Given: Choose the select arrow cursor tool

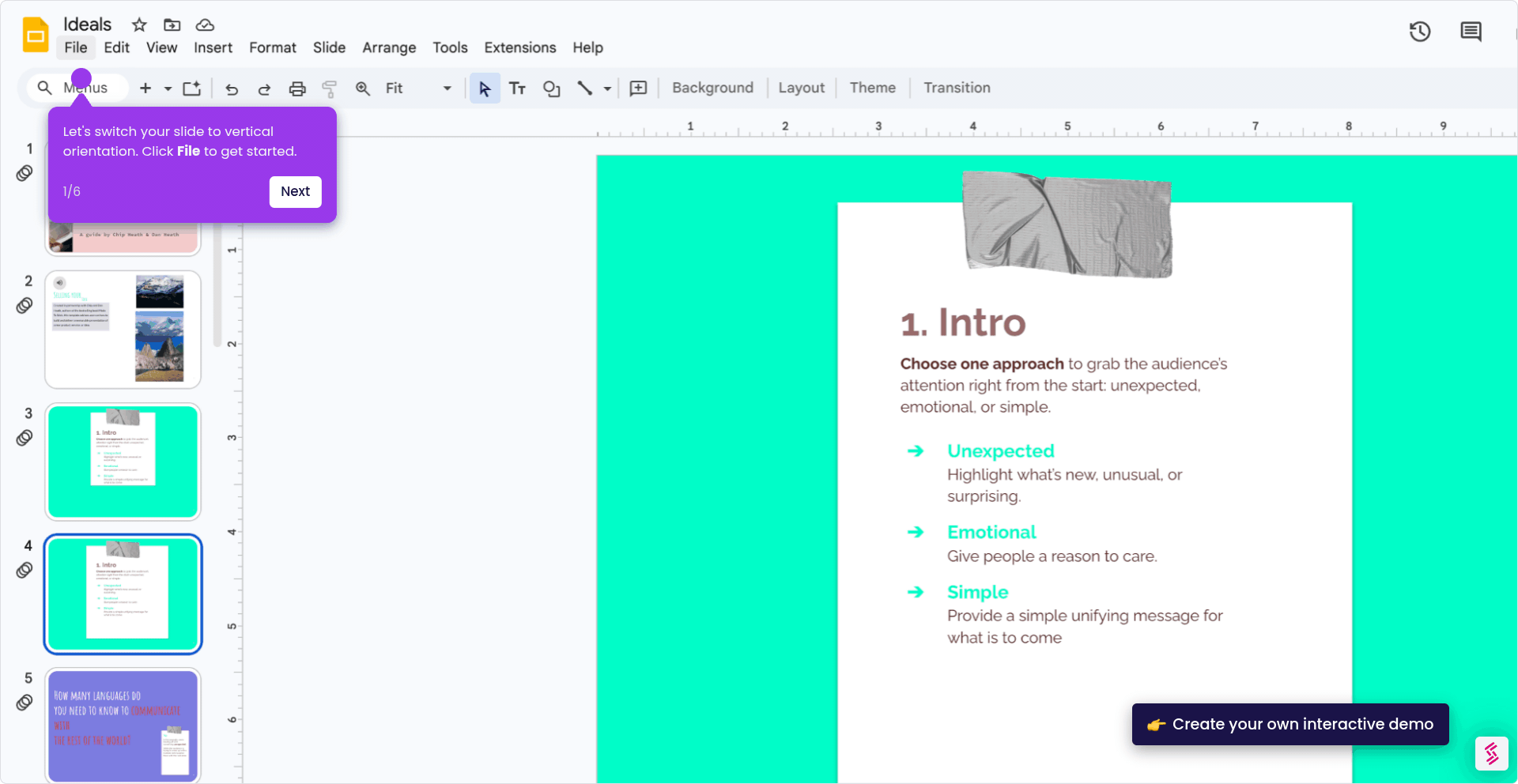Looking at the screenshot, I should click(x=485, y=89).
